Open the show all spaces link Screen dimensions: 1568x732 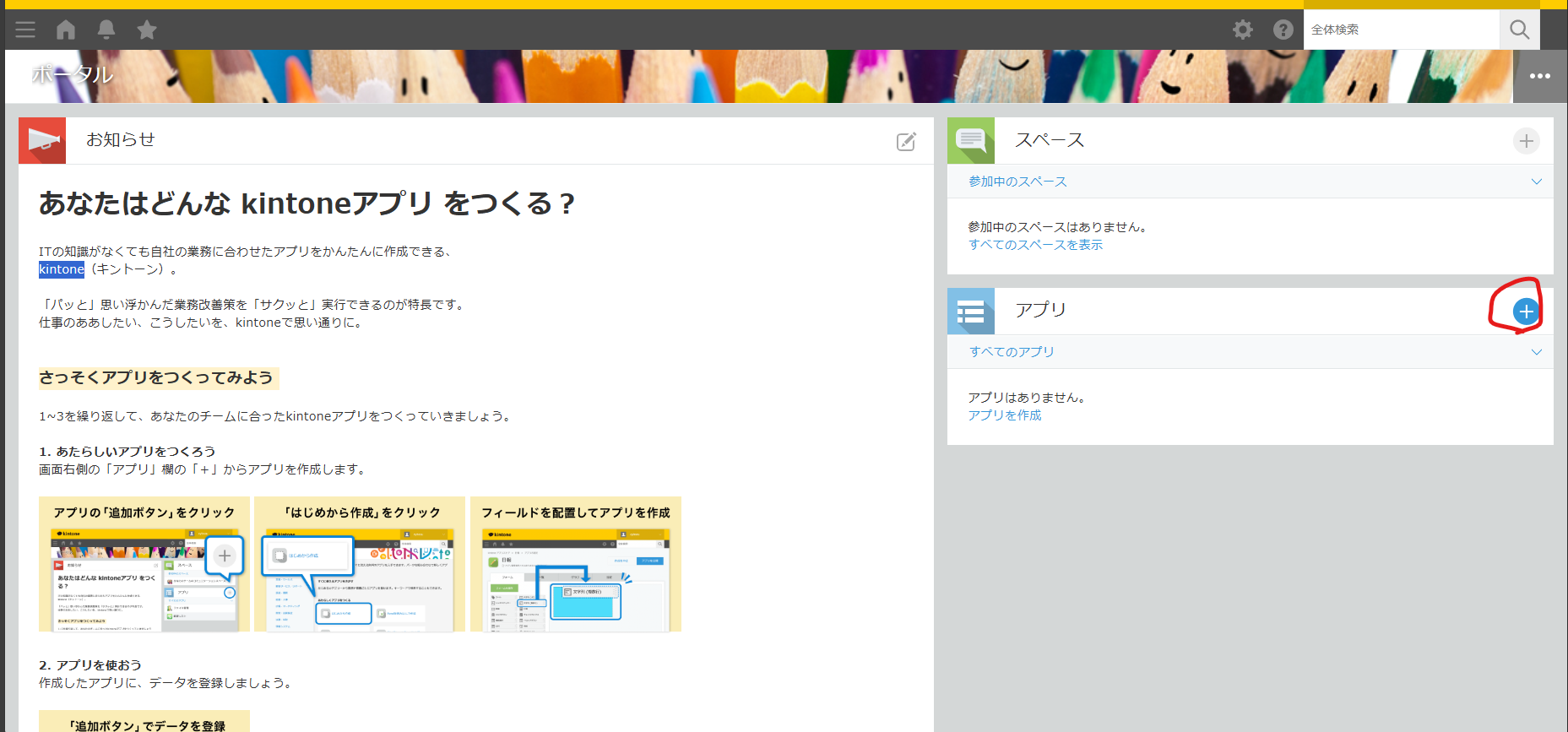(1035, 245)
